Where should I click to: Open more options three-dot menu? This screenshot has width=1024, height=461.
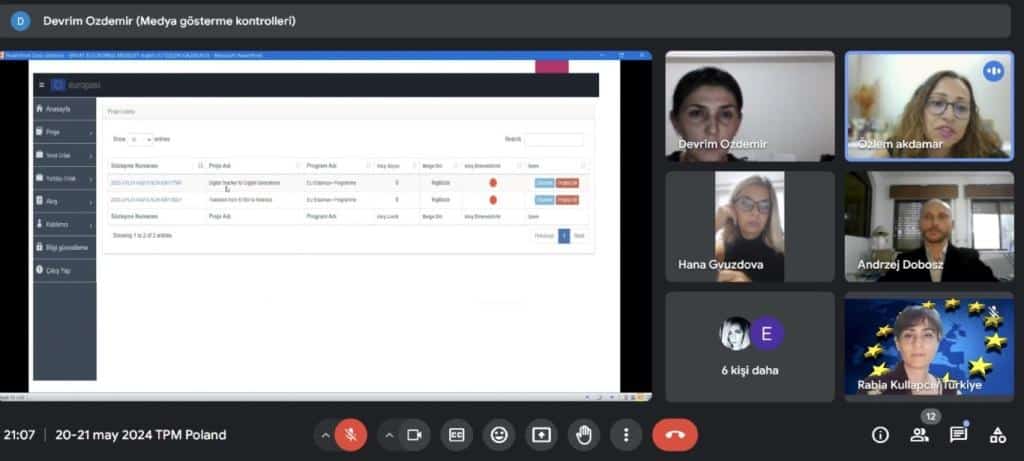pos(626,434)
